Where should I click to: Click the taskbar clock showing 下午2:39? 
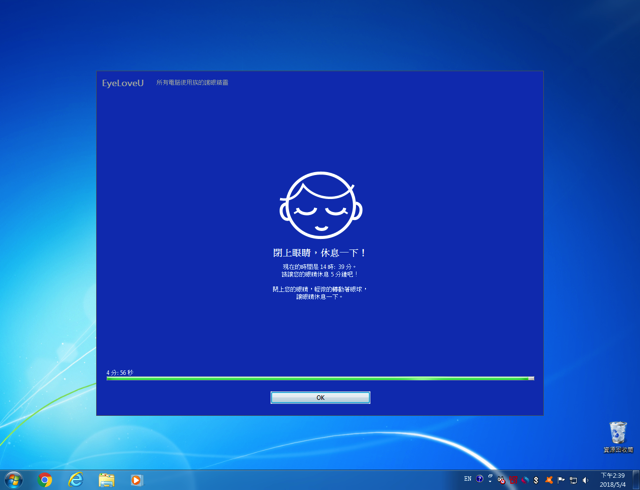[613, 480]
